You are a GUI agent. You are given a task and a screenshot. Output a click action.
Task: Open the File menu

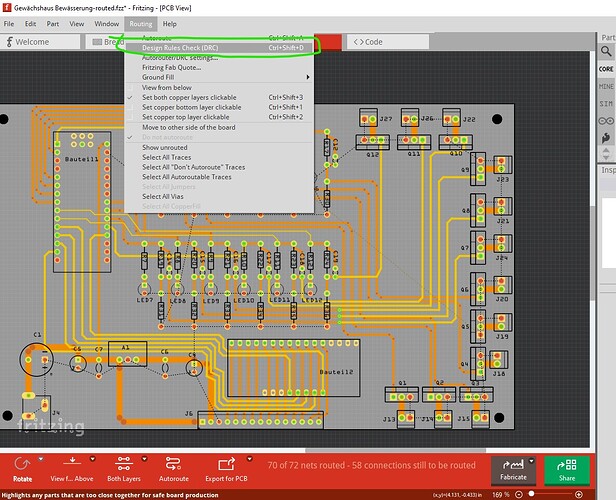pos(9,24)
